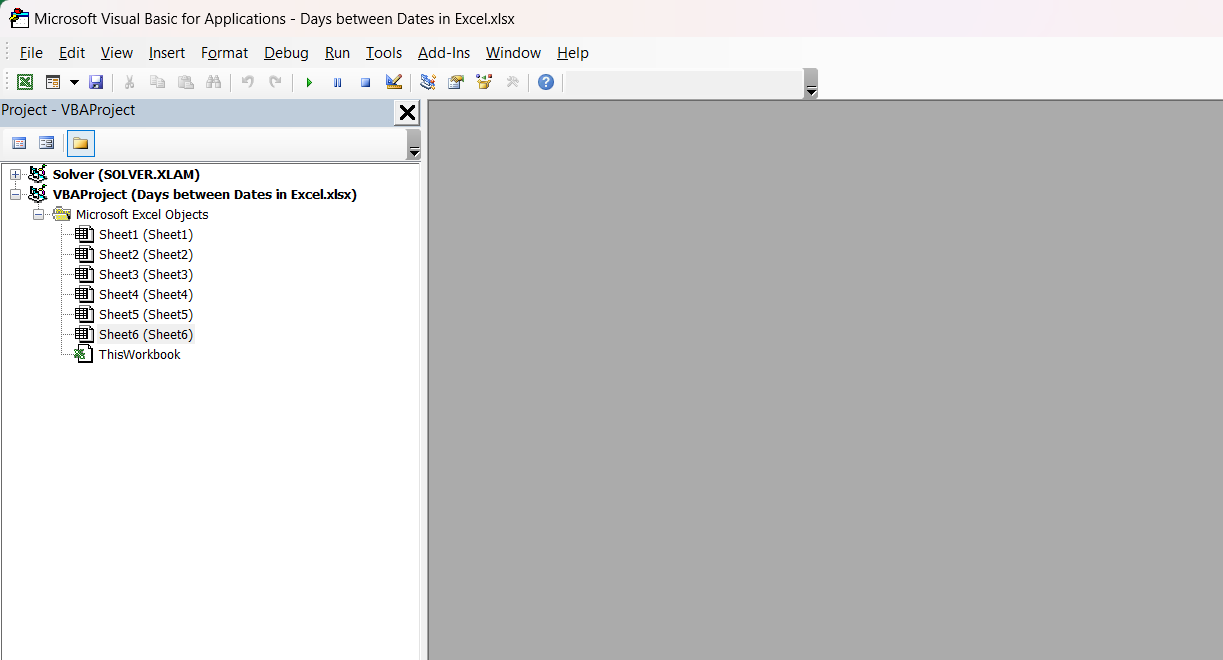Open the Add-Ins menu

pos(444,53)
